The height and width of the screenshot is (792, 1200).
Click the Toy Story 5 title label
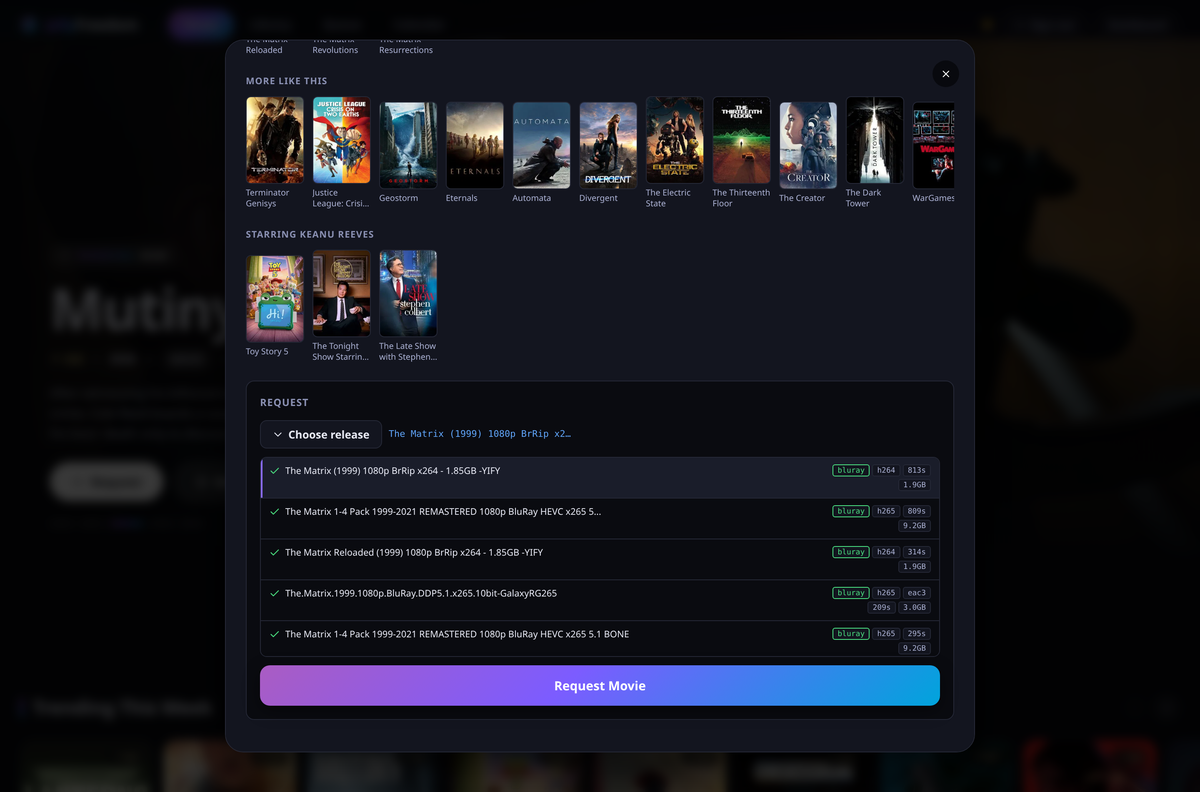[x=267, y=352]
